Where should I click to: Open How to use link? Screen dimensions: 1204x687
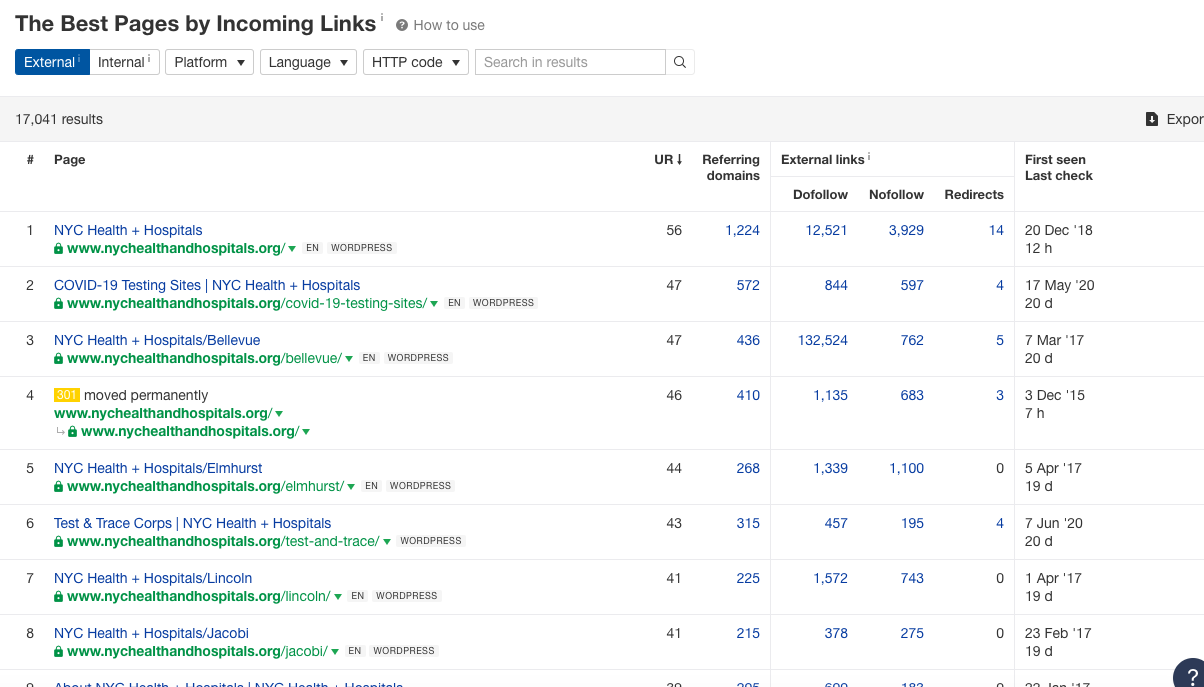449,25
